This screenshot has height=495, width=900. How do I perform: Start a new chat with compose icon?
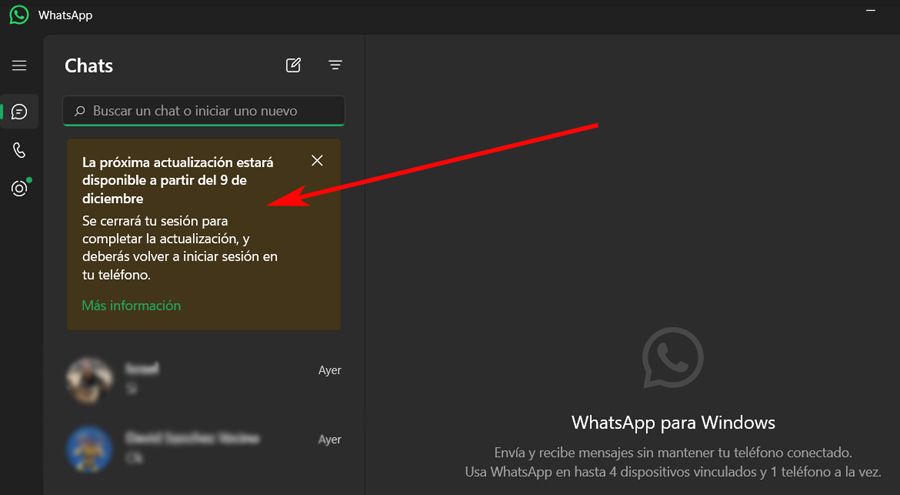[x=293, y=66]
